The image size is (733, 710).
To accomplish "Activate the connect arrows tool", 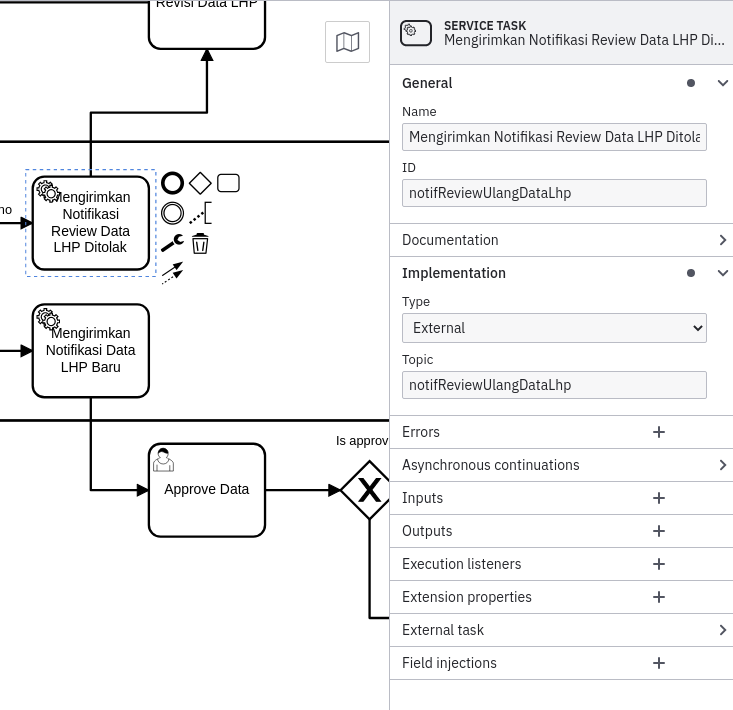I will click(173, 272).
